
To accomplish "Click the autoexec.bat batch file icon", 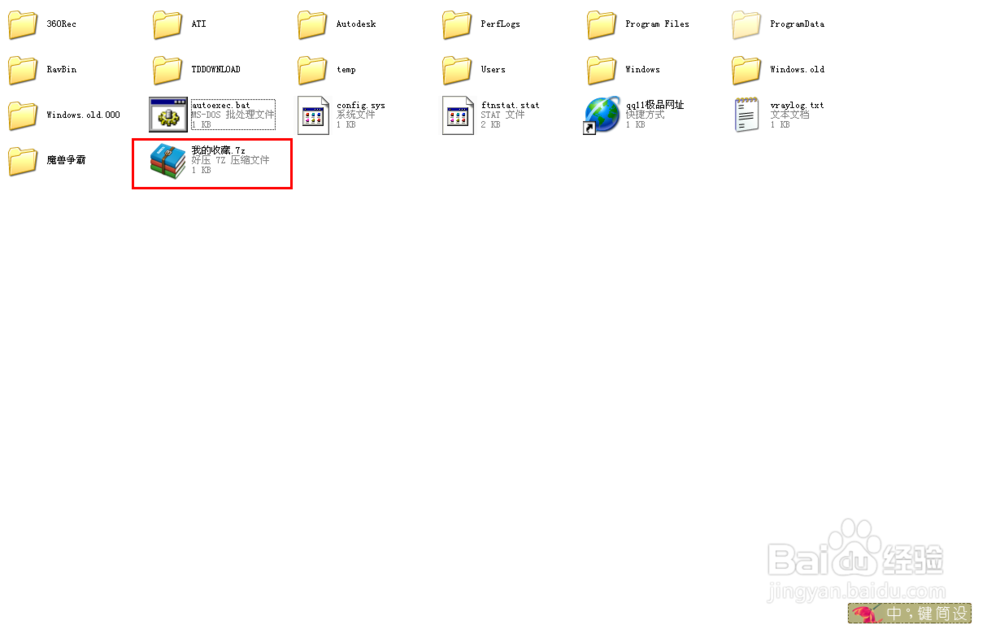I will [x=168, y=115].
